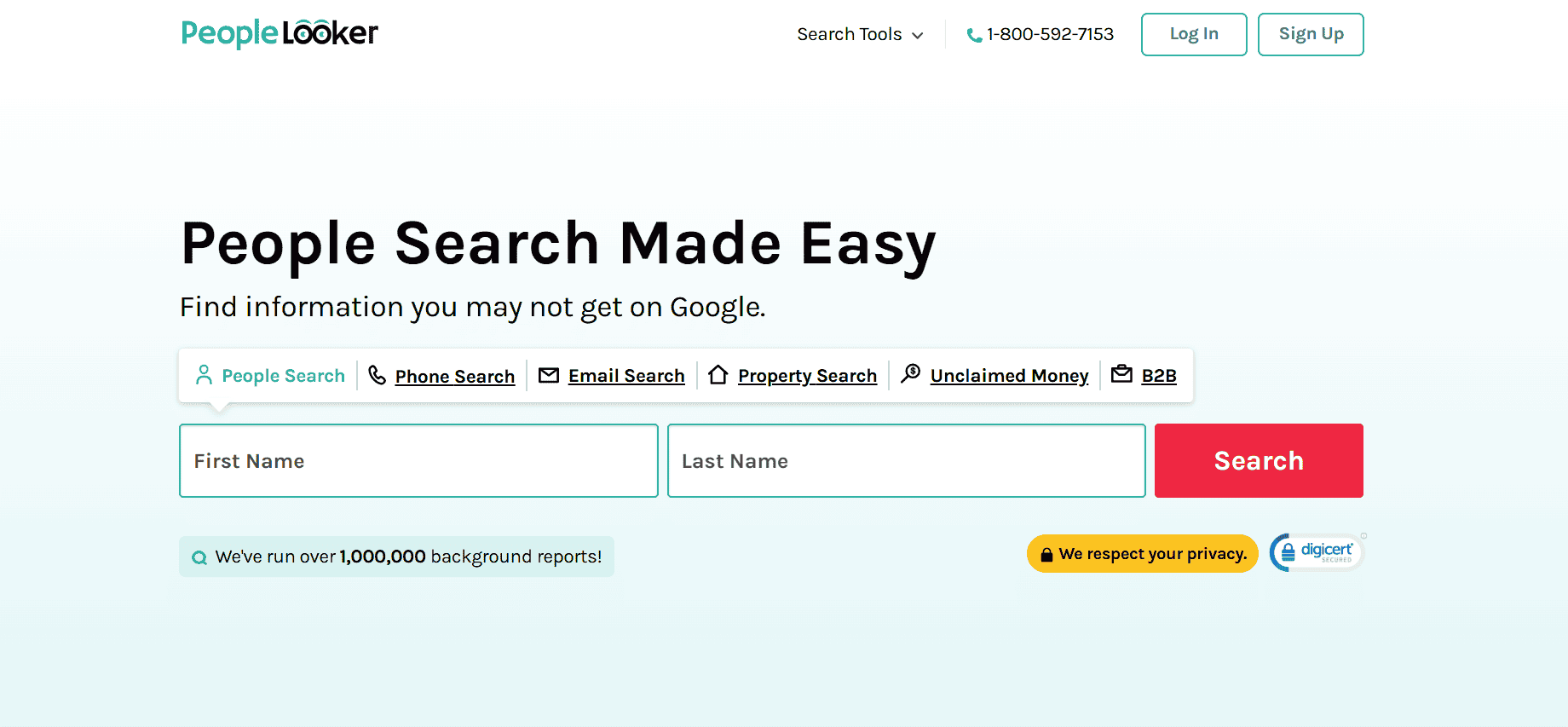This screenshot has width=1568, height=727.
Task: Click the Log In button
Action: click(1193, 34)
